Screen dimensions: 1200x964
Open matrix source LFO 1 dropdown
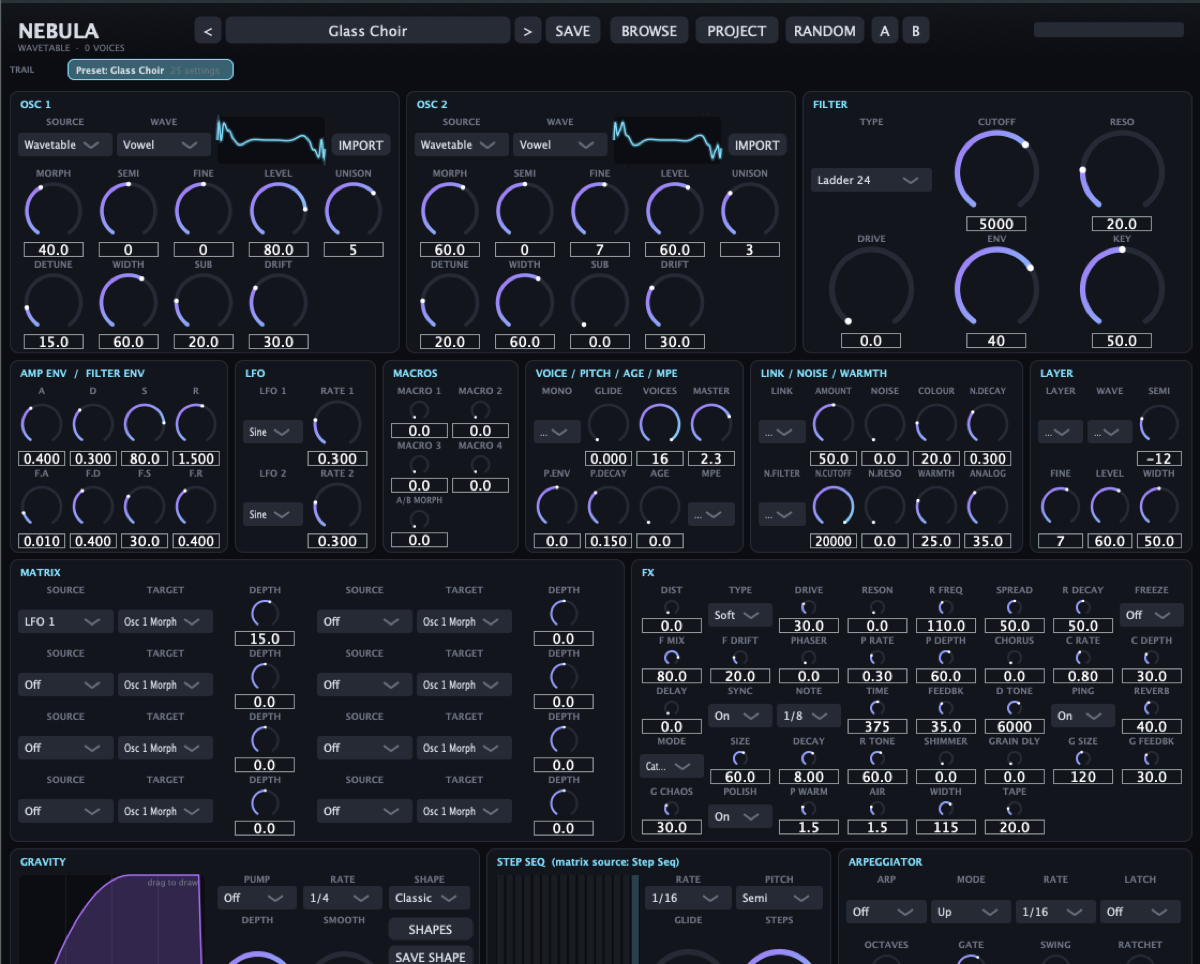point(64,621)
